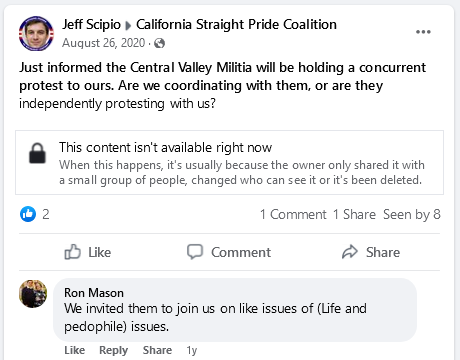Screen dimensions: 460x360
Task: Click the padlock icon in unavailable content box
Action: [x=37, y=153]
